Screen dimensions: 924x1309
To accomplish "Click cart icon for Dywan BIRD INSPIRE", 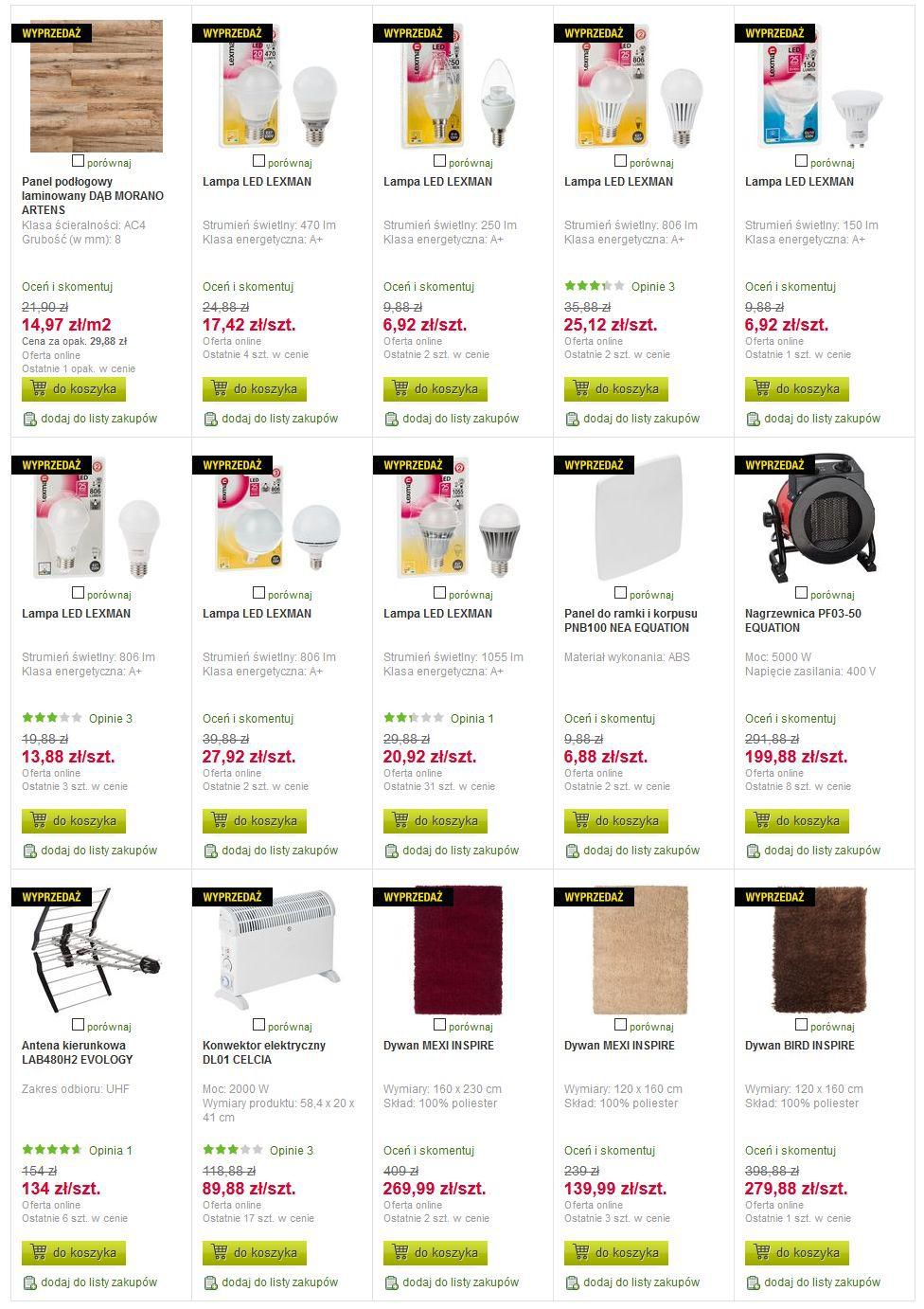I will [762, 1251].
